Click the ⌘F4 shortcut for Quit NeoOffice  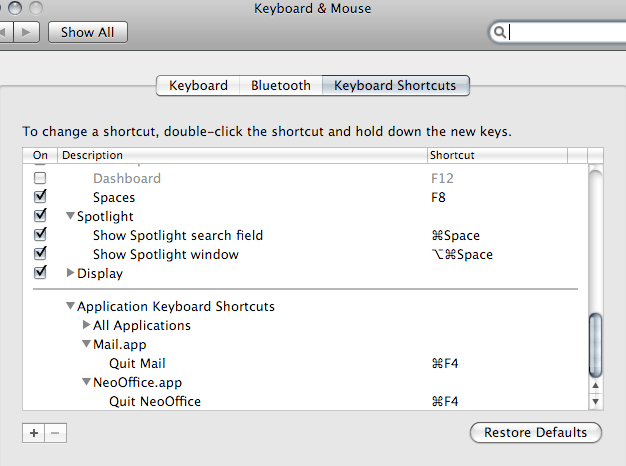pyautogui.click(x=445, y=401)
